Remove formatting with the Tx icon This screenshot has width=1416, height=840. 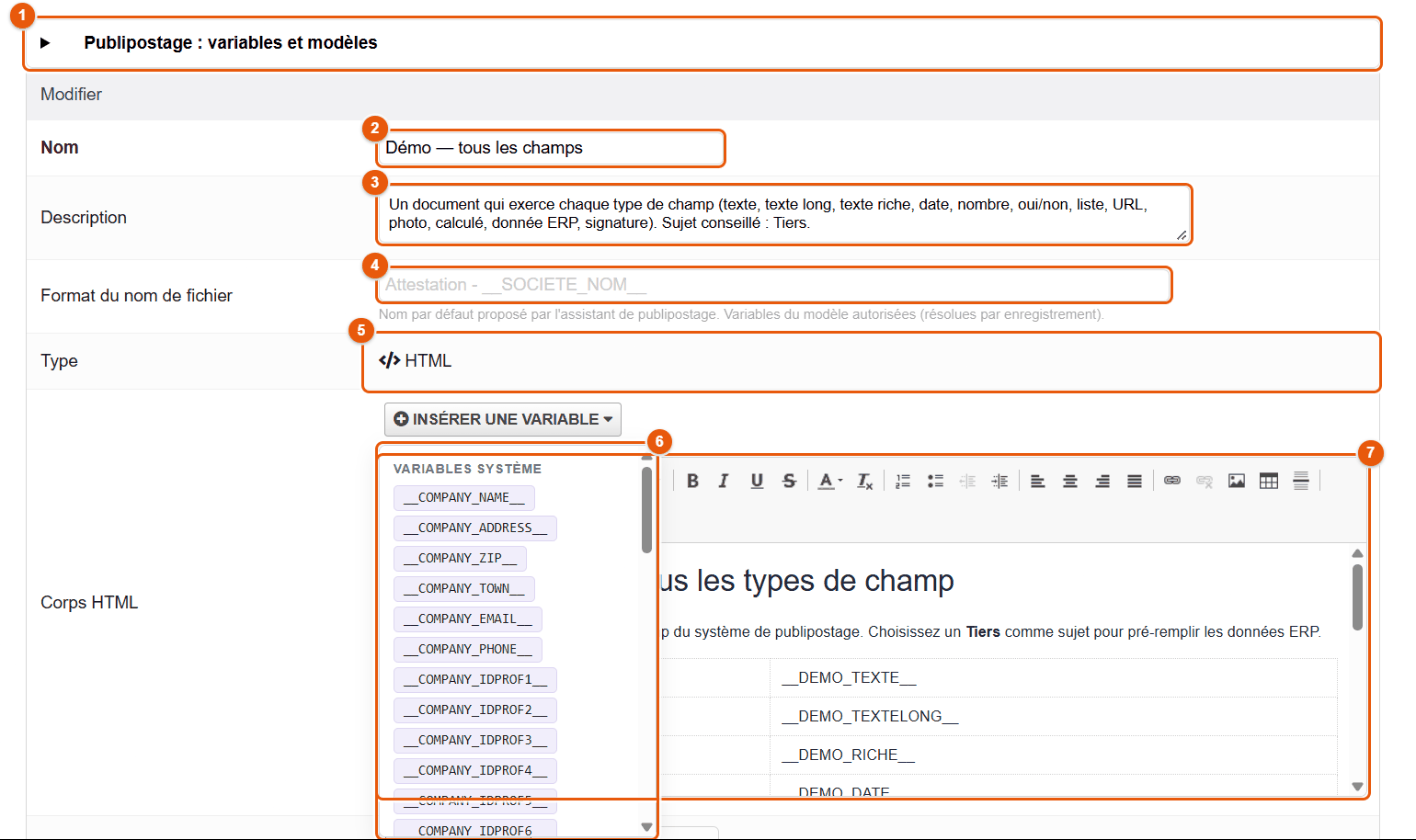pos(866,481)
